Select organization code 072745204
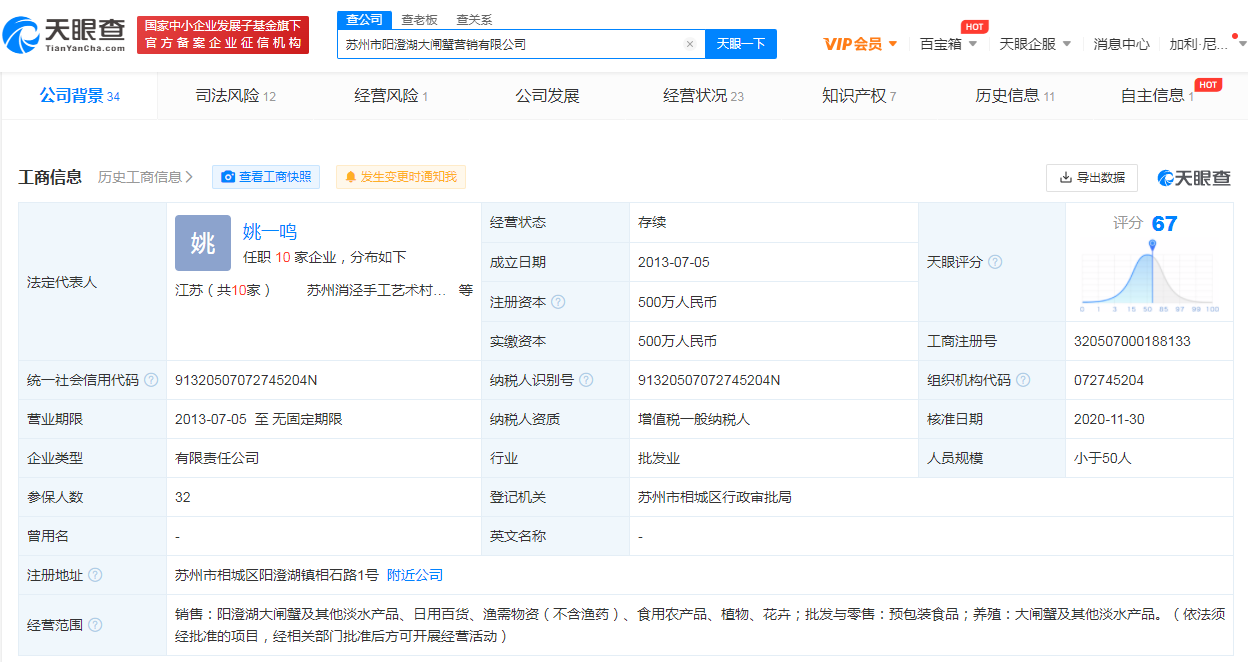The image size is (1248, 662). (x=1109, y=380)
